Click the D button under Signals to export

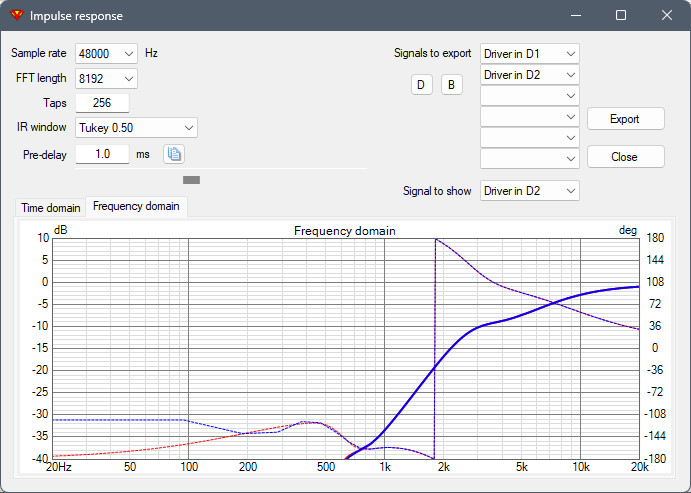pyautogui.click(x=421, y=85)
